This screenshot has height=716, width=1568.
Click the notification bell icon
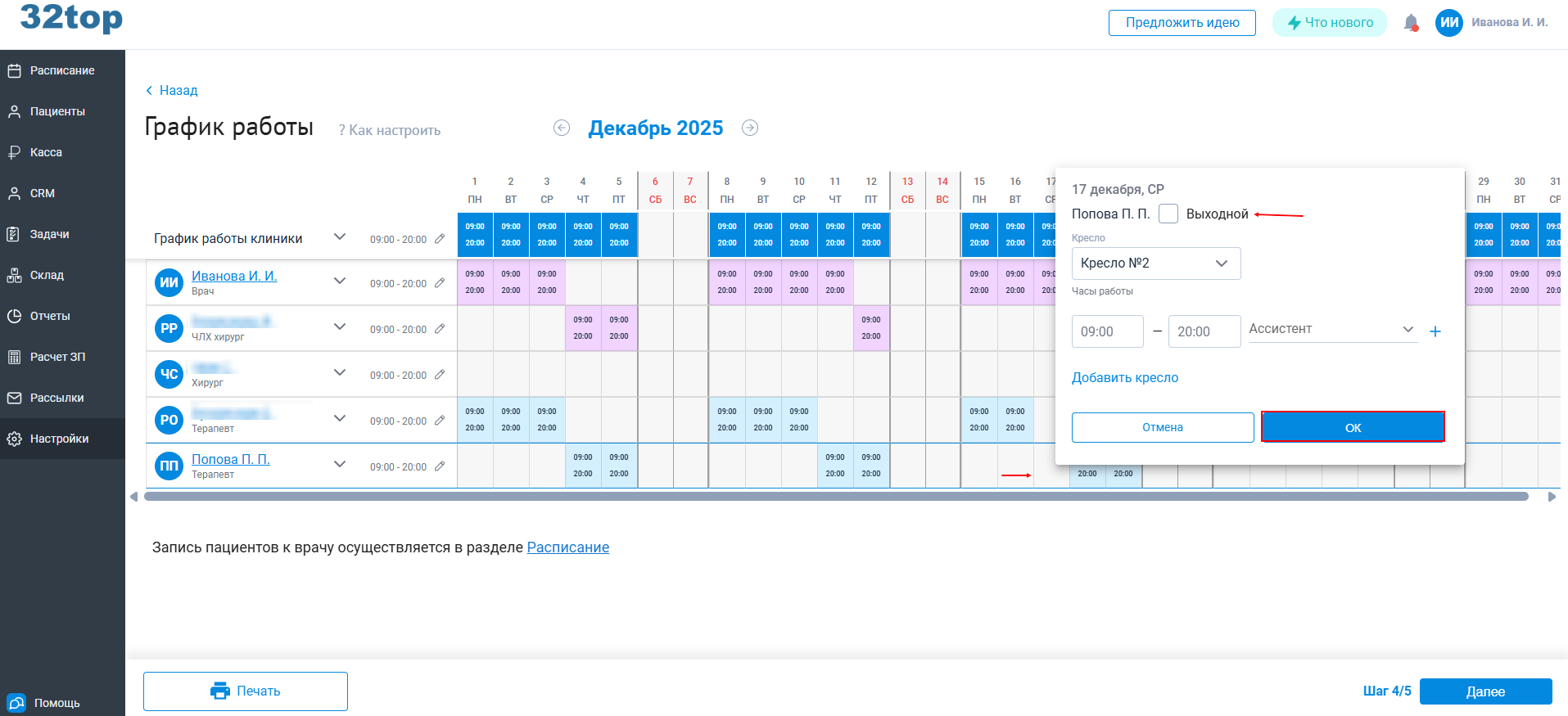point(1410,23)
